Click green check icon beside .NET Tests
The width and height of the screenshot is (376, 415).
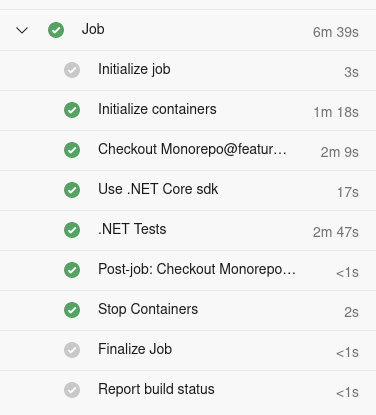[x=72, y=230]
